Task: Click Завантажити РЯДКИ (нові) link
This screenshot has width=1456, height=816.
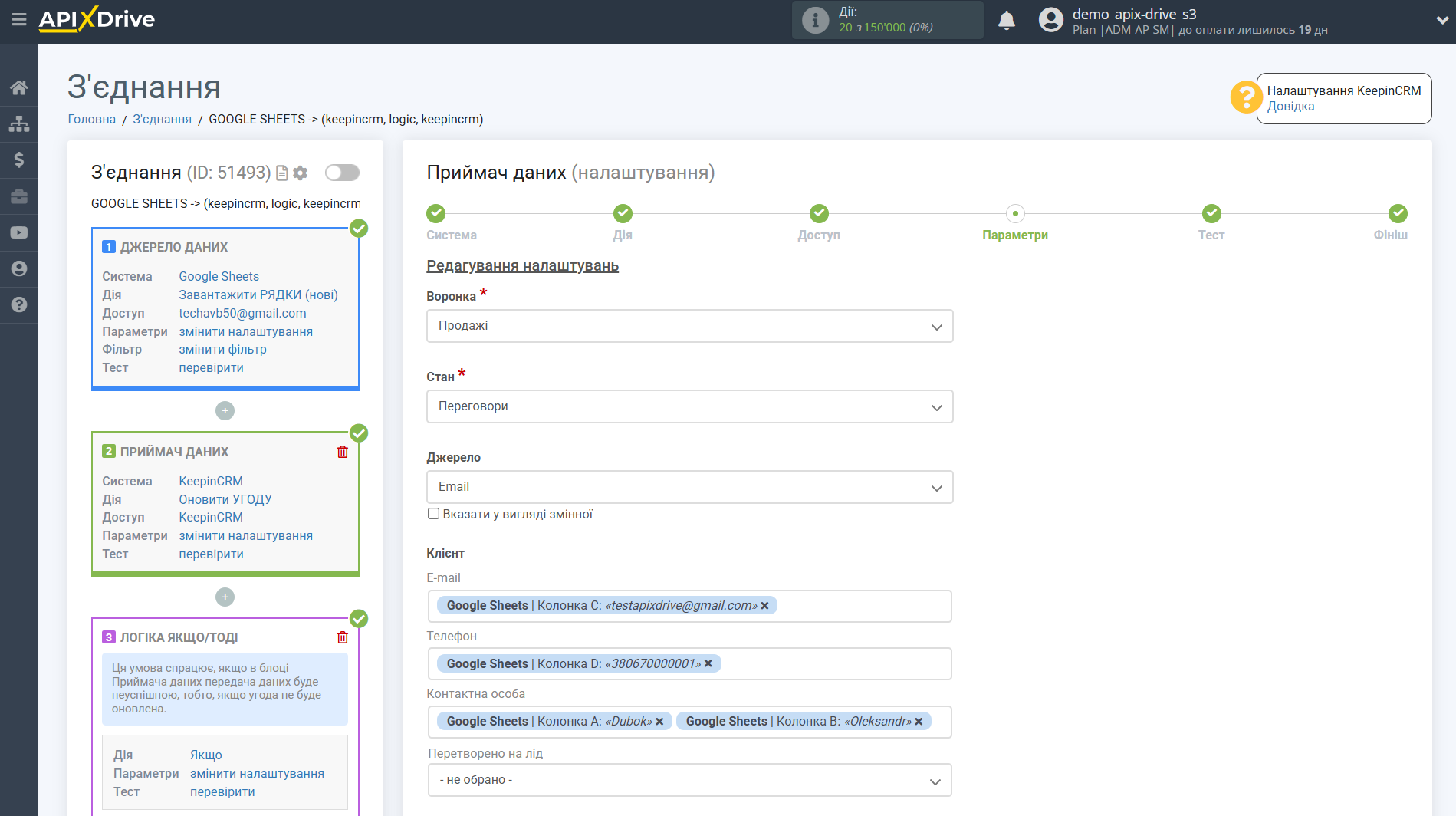Action: tap(258, 294)
